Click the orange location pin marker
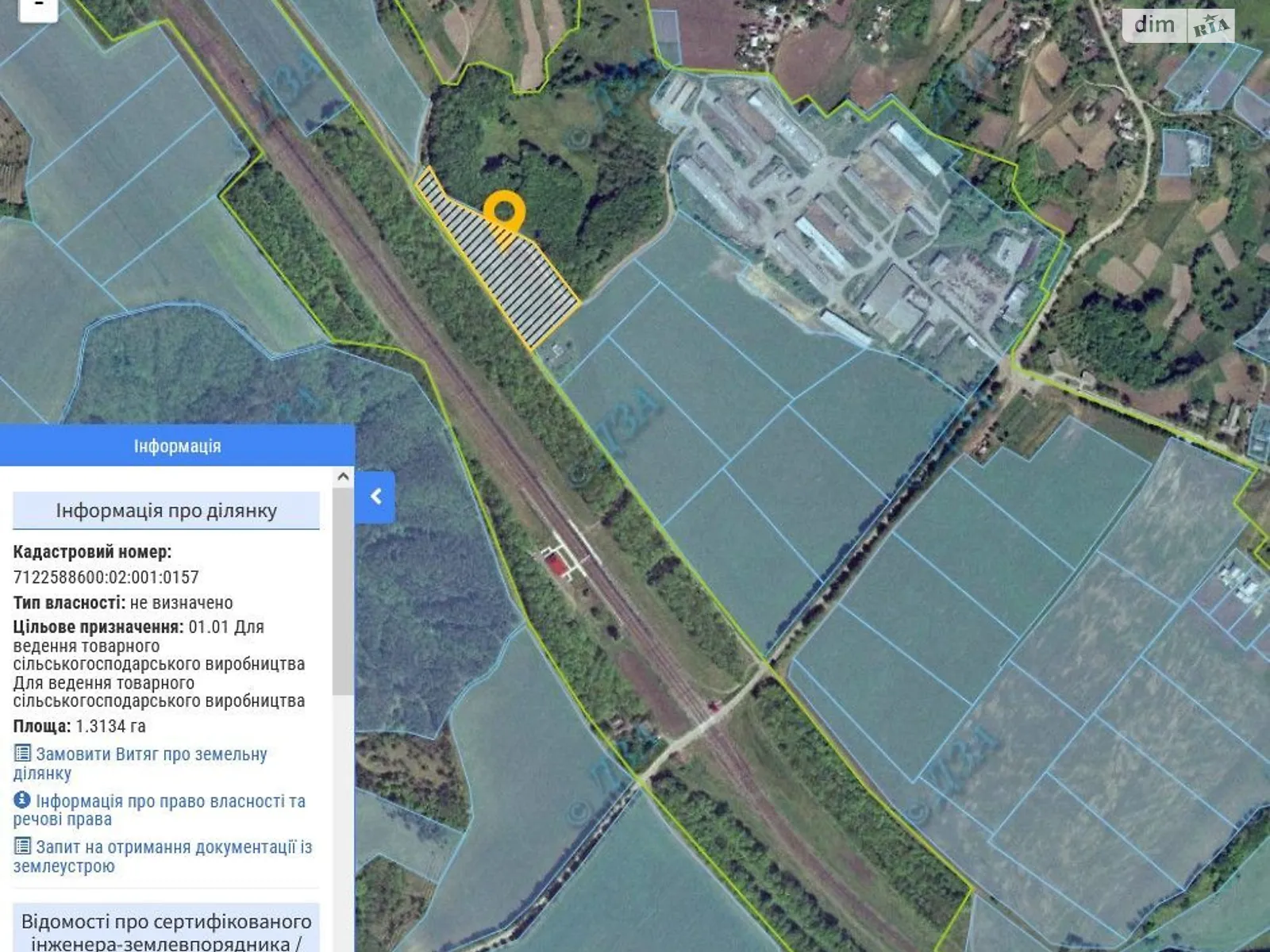Screen dimensions: 1270x952 point(504,212)
